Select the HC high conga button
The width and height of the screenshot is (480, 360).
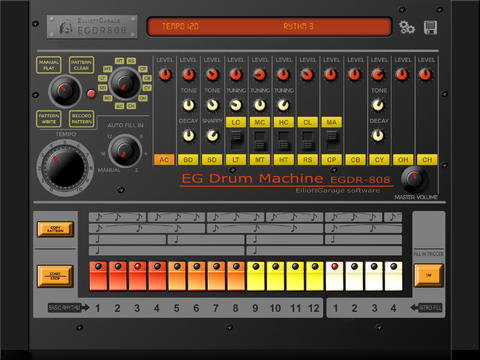point(284,122)
